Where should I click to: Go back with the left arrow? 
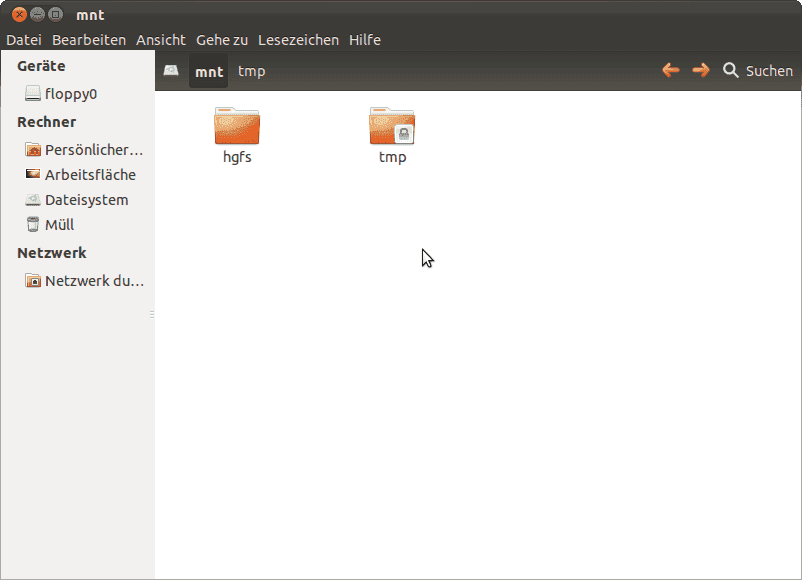coord(671,70)
